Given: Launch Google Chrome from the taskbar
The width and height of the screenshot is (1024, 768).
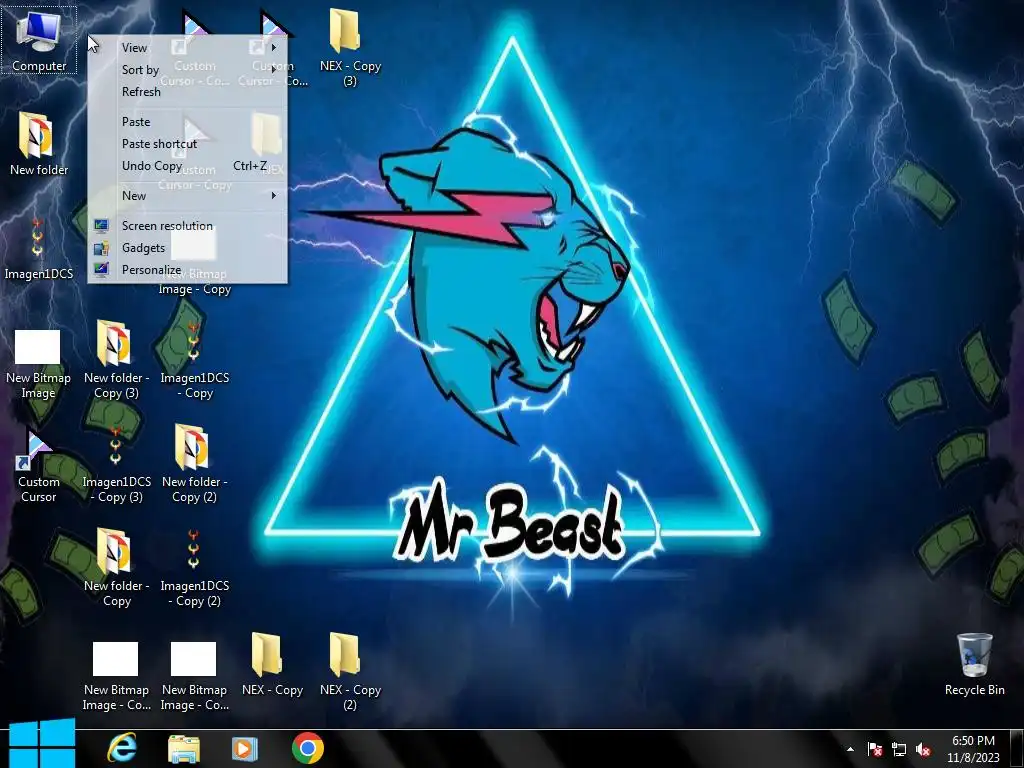Looking at the screenshot, I should coord(308,748).
